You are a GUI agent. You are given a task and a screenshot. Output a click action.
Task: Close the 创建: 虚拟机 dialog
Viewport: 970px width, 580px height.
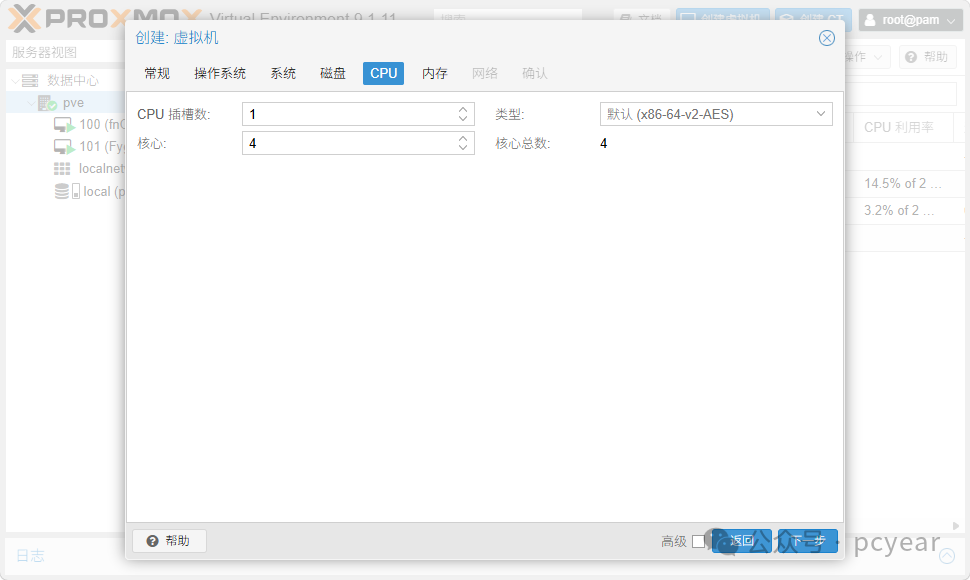tap(826, 38)
